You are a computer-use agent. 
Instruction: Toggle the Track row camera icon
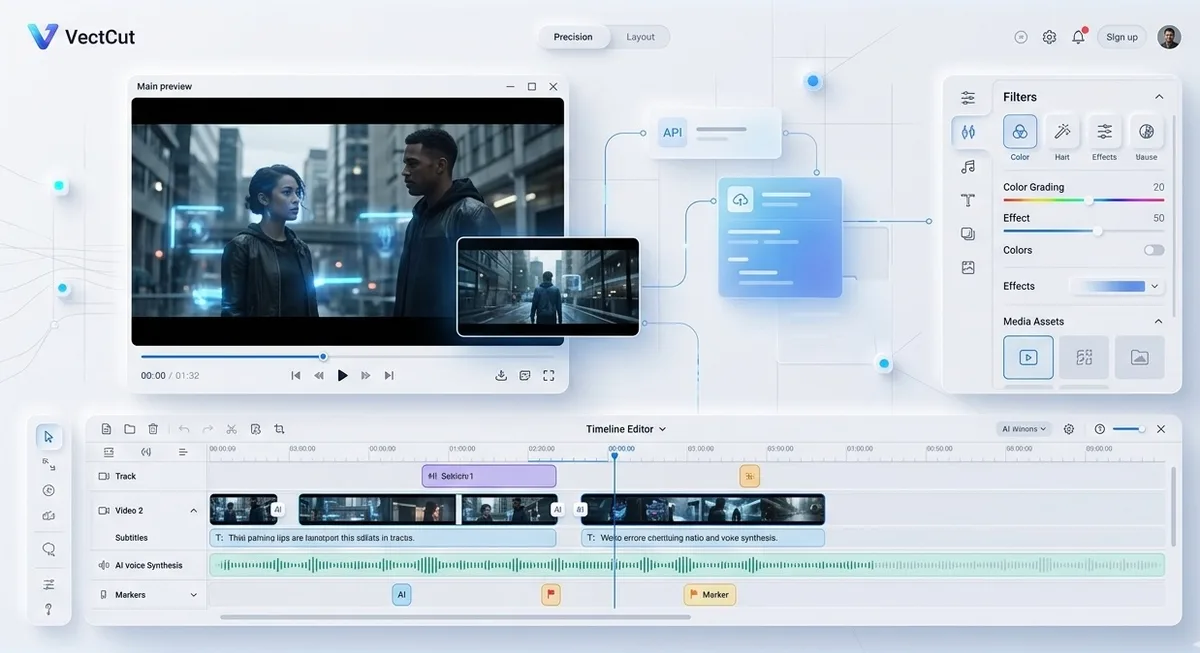click(x=104, y=476)
